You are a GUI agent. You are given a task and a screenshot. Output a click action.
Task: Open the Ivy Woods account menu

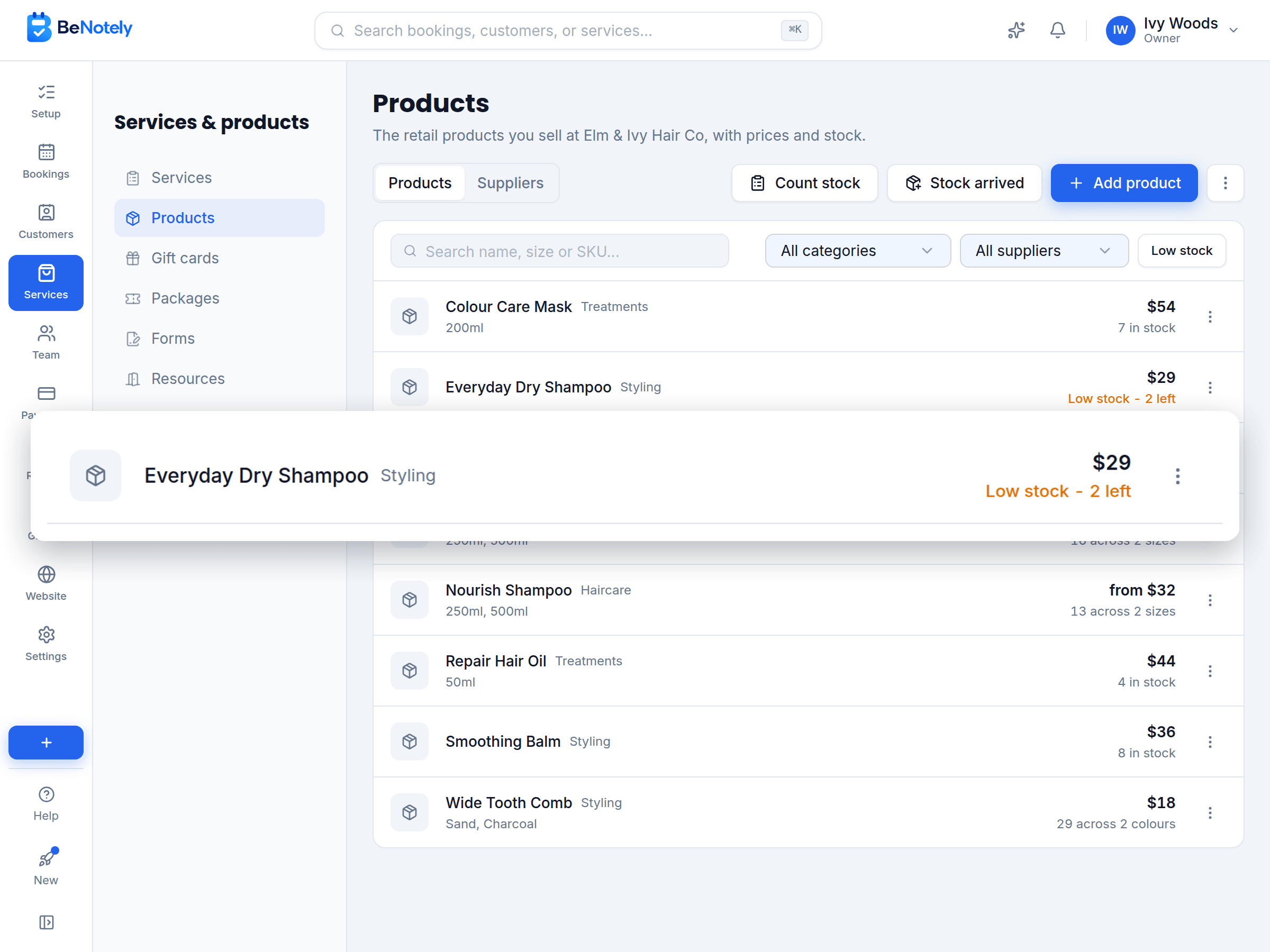1173,30
